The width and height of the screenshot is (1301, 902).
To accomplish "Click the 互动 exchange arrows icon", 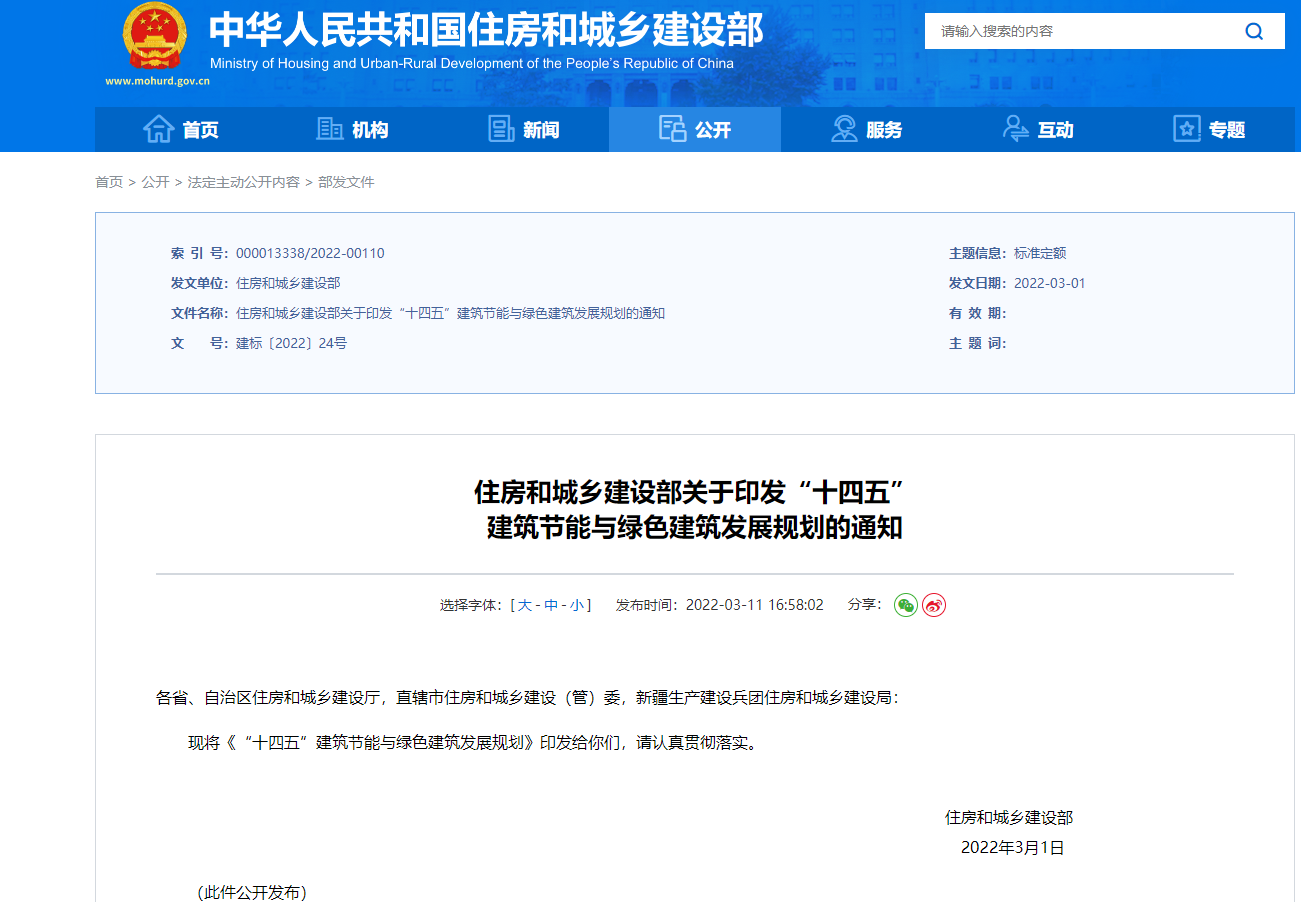I will (x=1016, y=129).
